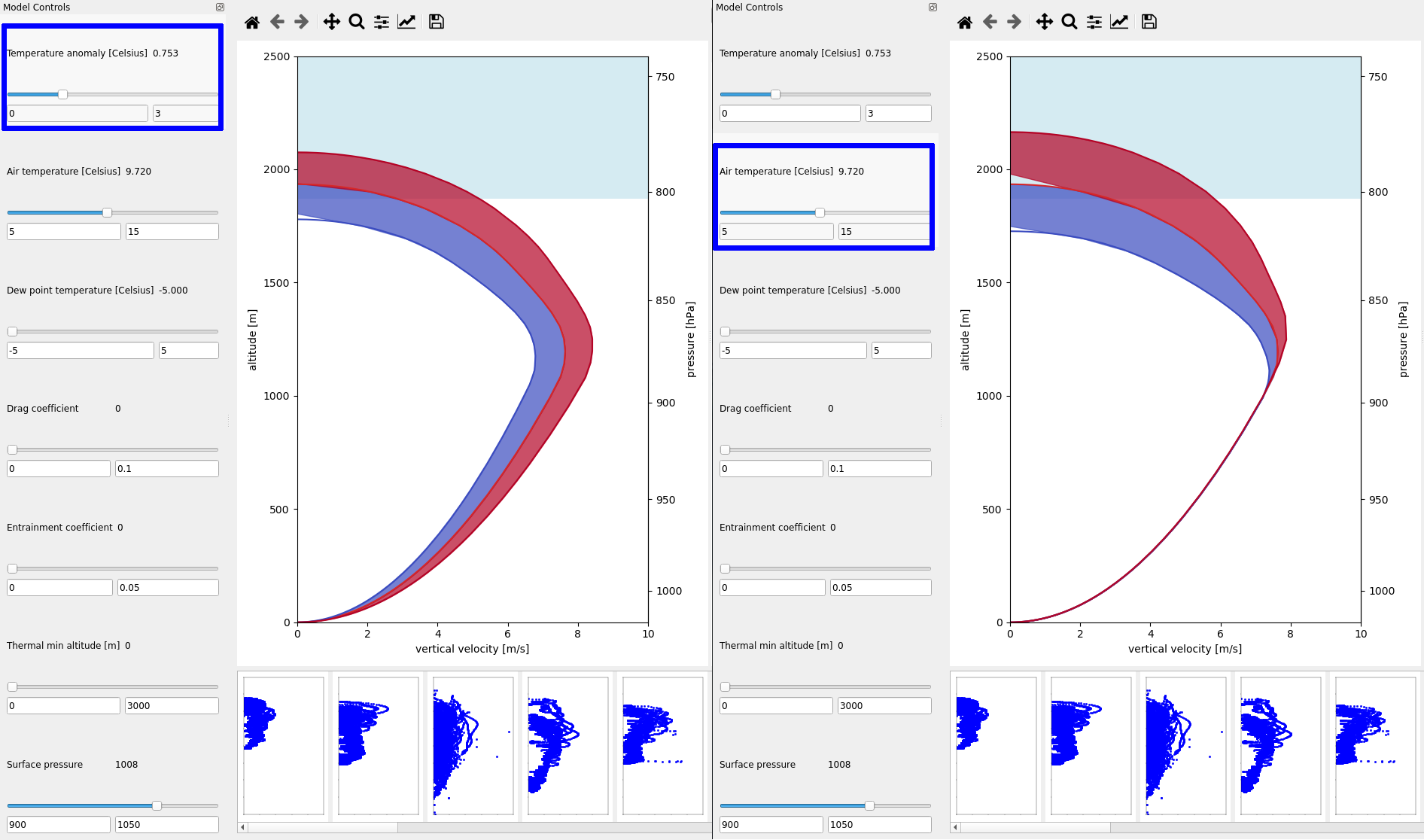The width and height of the screenshot is (1424, 840).
Task: Click left panel Dew point minimum field -5
Action: point(80,351)
